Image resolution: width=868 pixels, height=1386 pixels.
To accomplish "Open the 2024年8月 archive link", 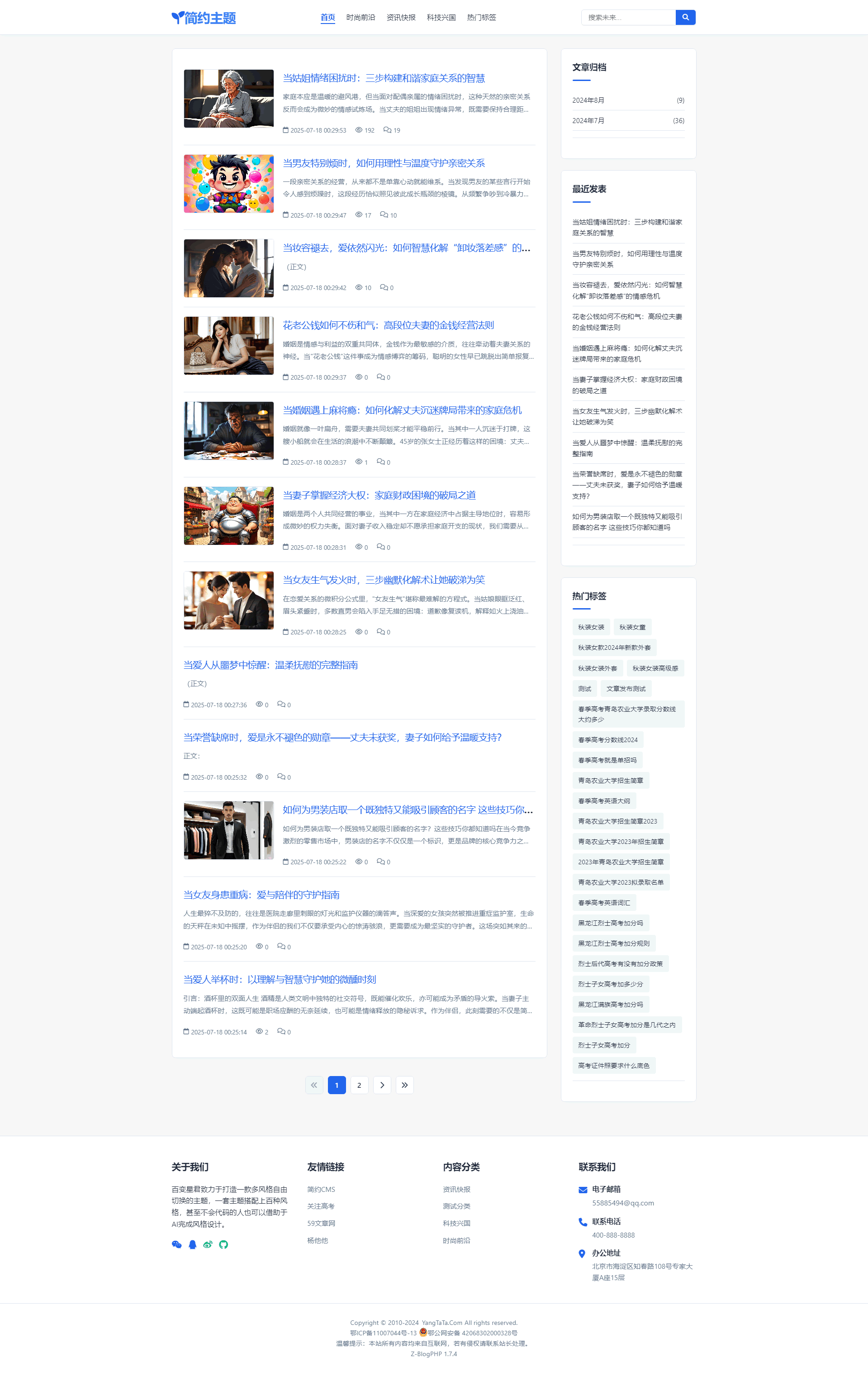I will click(588, 100).
